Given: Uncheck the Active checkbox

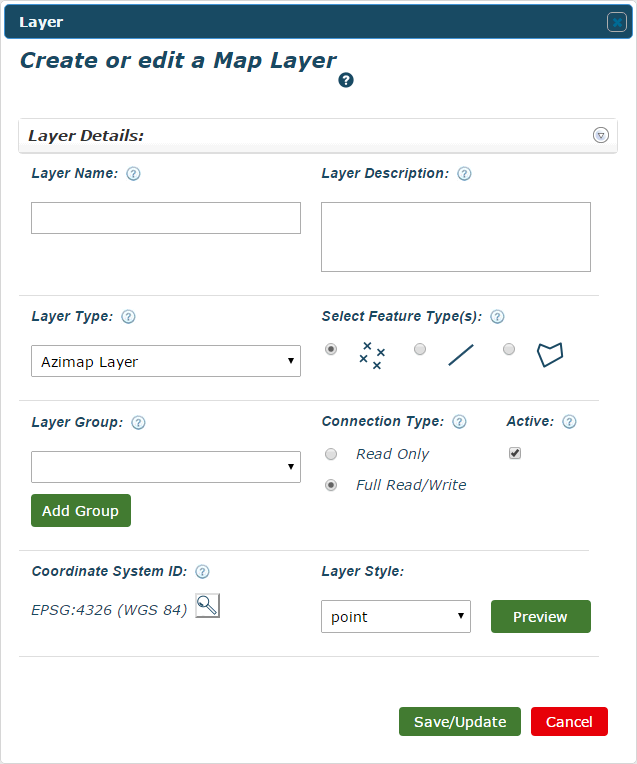Looking at the screenshot, I should [x=515, y=453].
